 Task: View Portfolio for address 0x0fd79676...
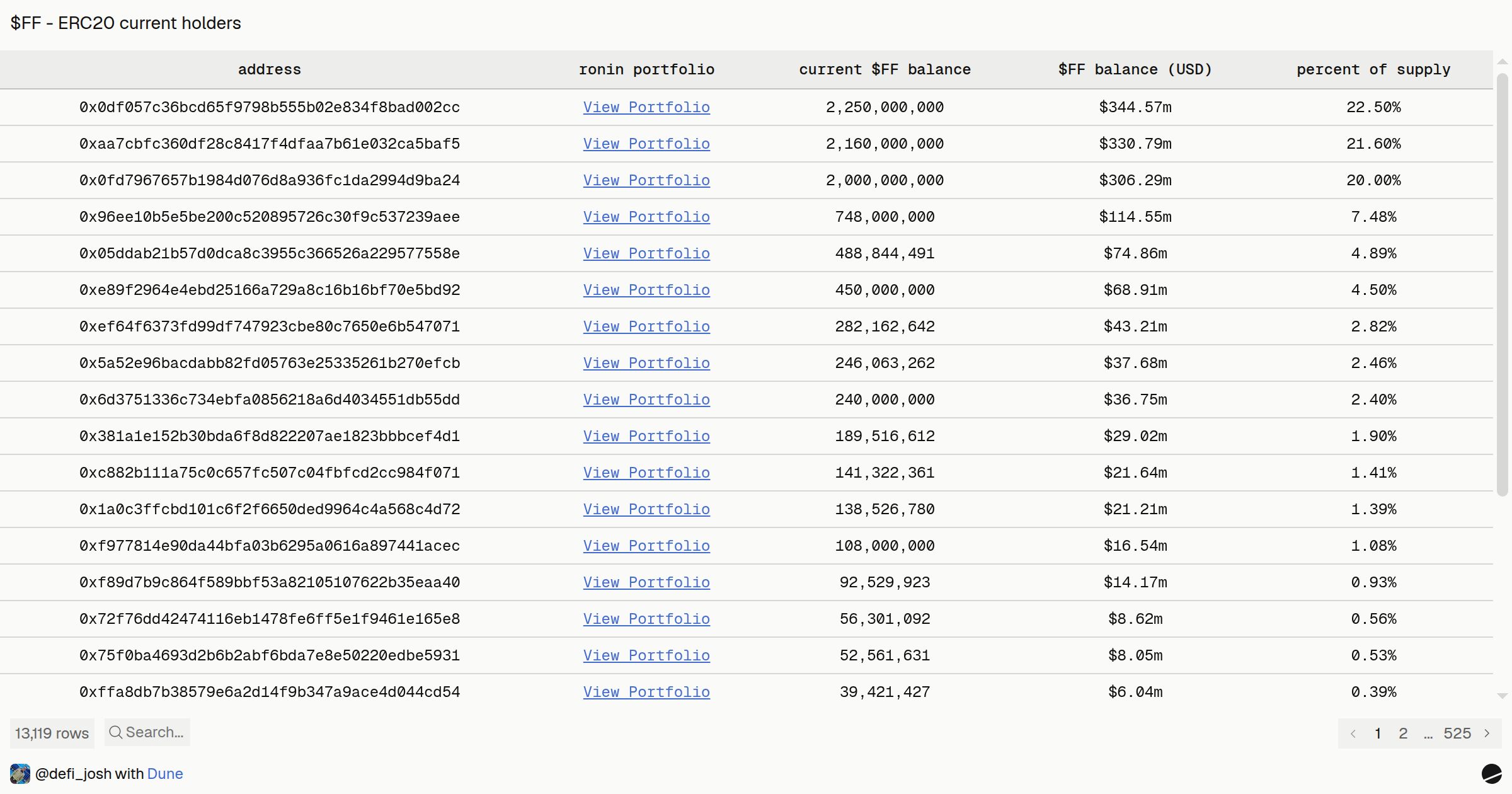point(646,180)
